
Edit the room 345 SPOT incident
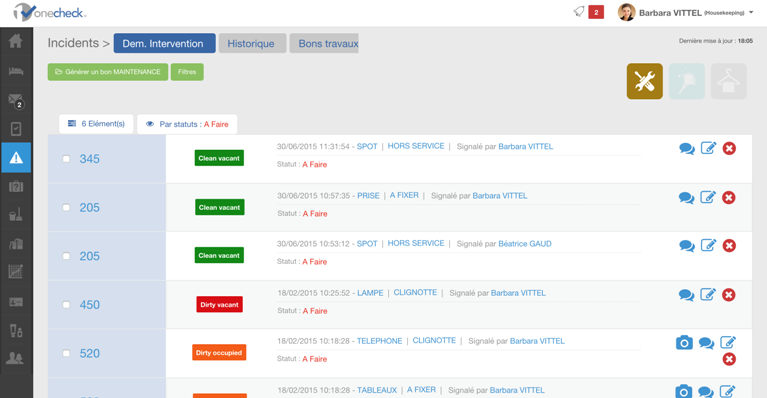click(708, 148)
